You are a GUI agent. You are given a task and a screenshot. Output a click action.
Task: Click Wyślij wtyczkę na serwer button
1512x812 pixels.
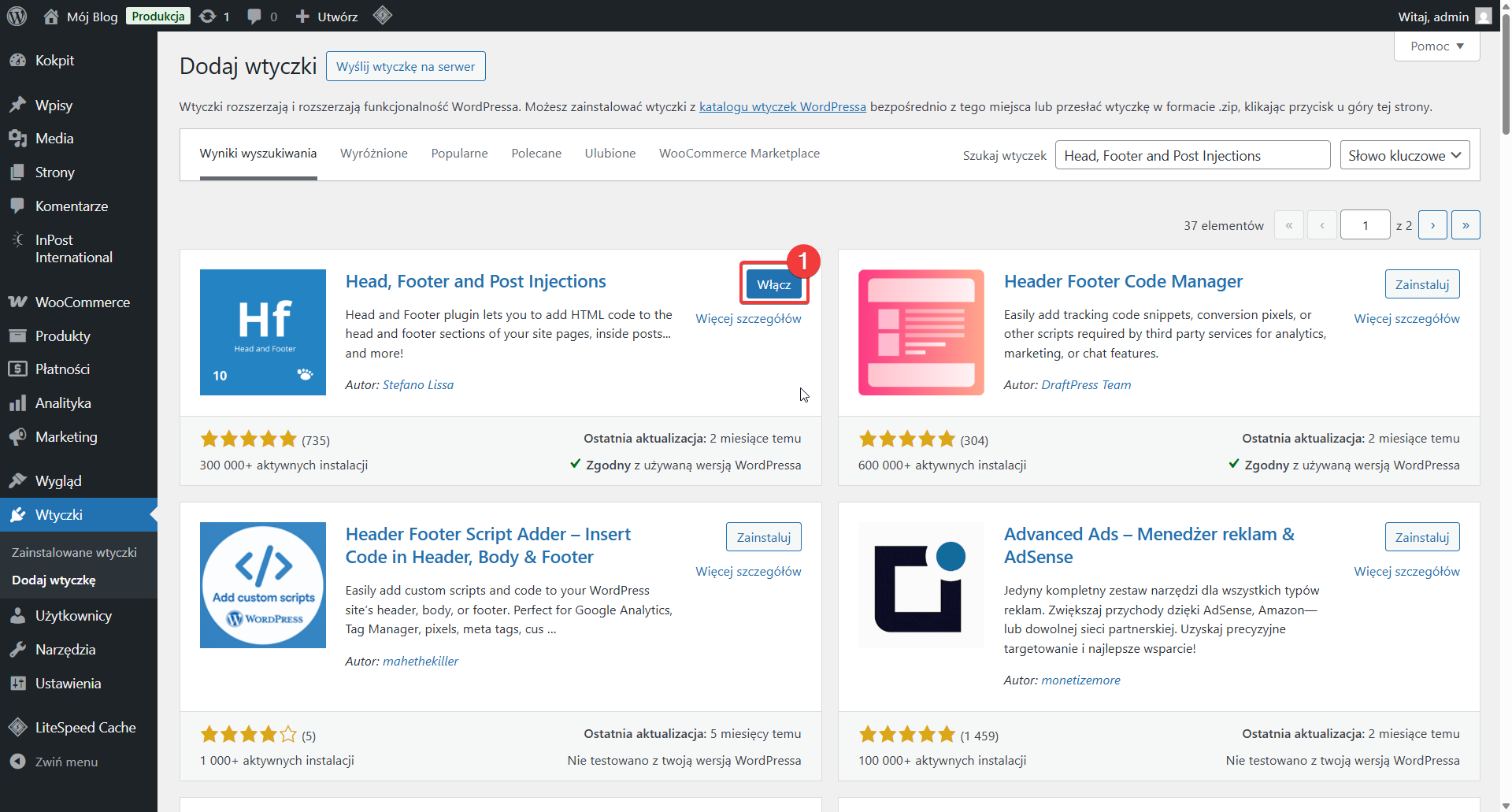tap(406, 66)
